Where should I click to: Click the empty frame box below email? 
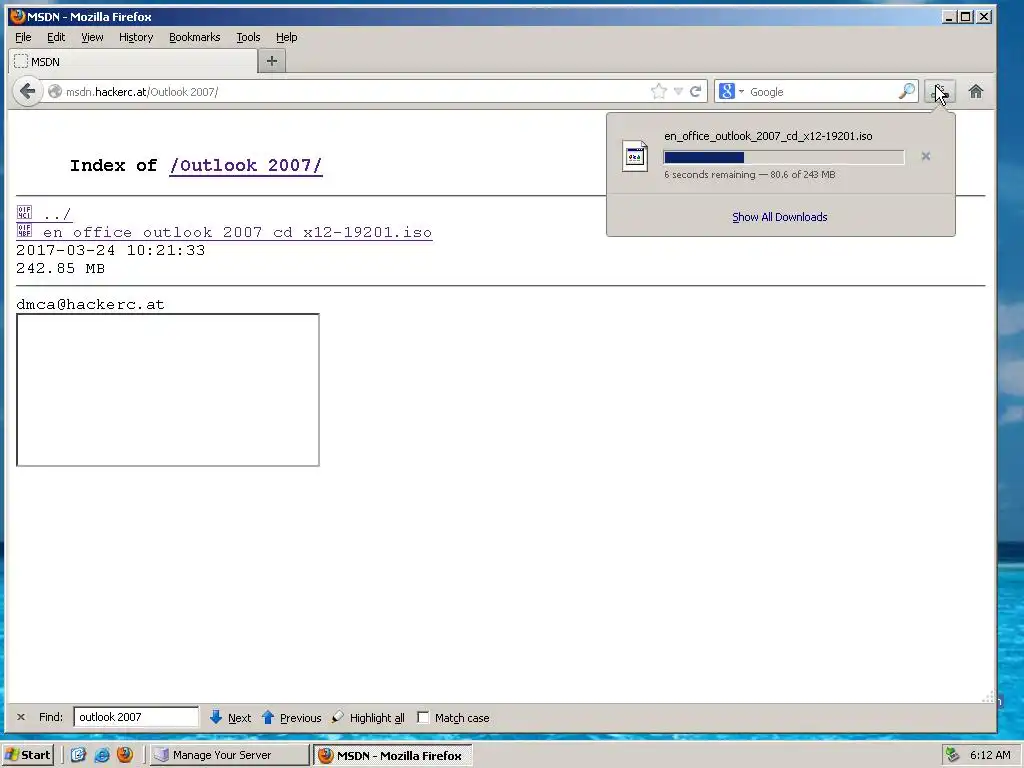[x=168, y=390]
